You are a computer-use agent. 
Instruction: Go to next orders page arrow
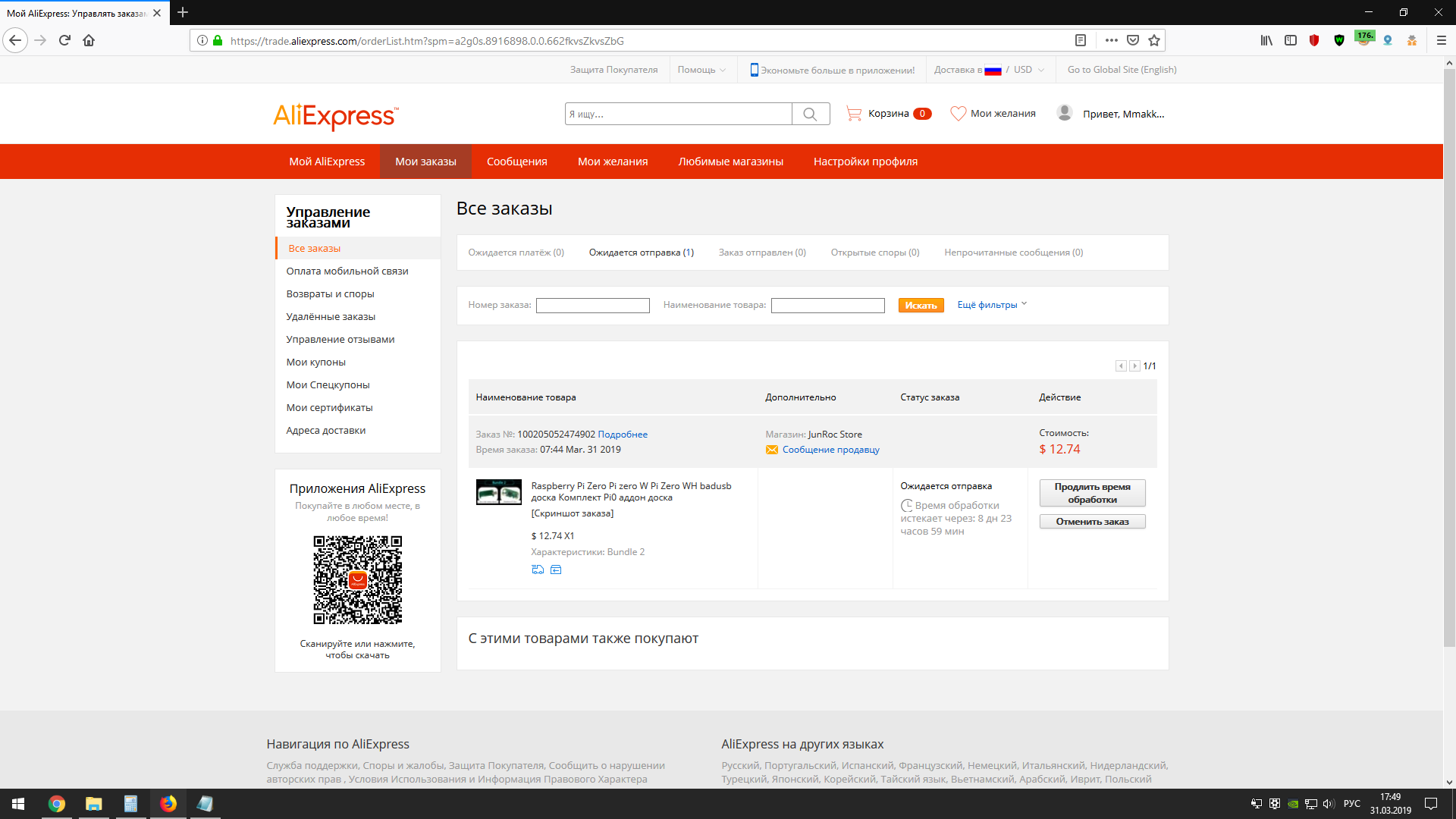pos(1134,366)
